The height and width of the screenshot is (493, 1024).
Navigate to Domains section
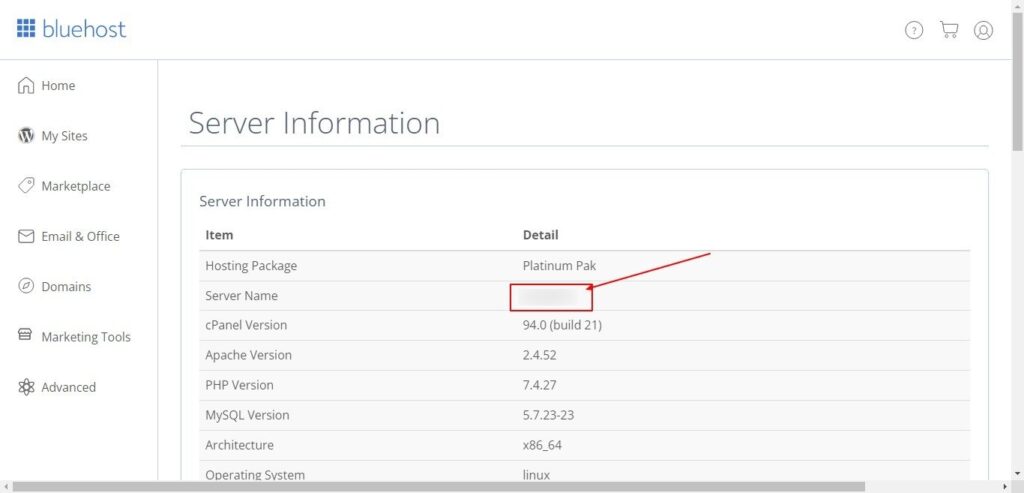click(66, 287)
